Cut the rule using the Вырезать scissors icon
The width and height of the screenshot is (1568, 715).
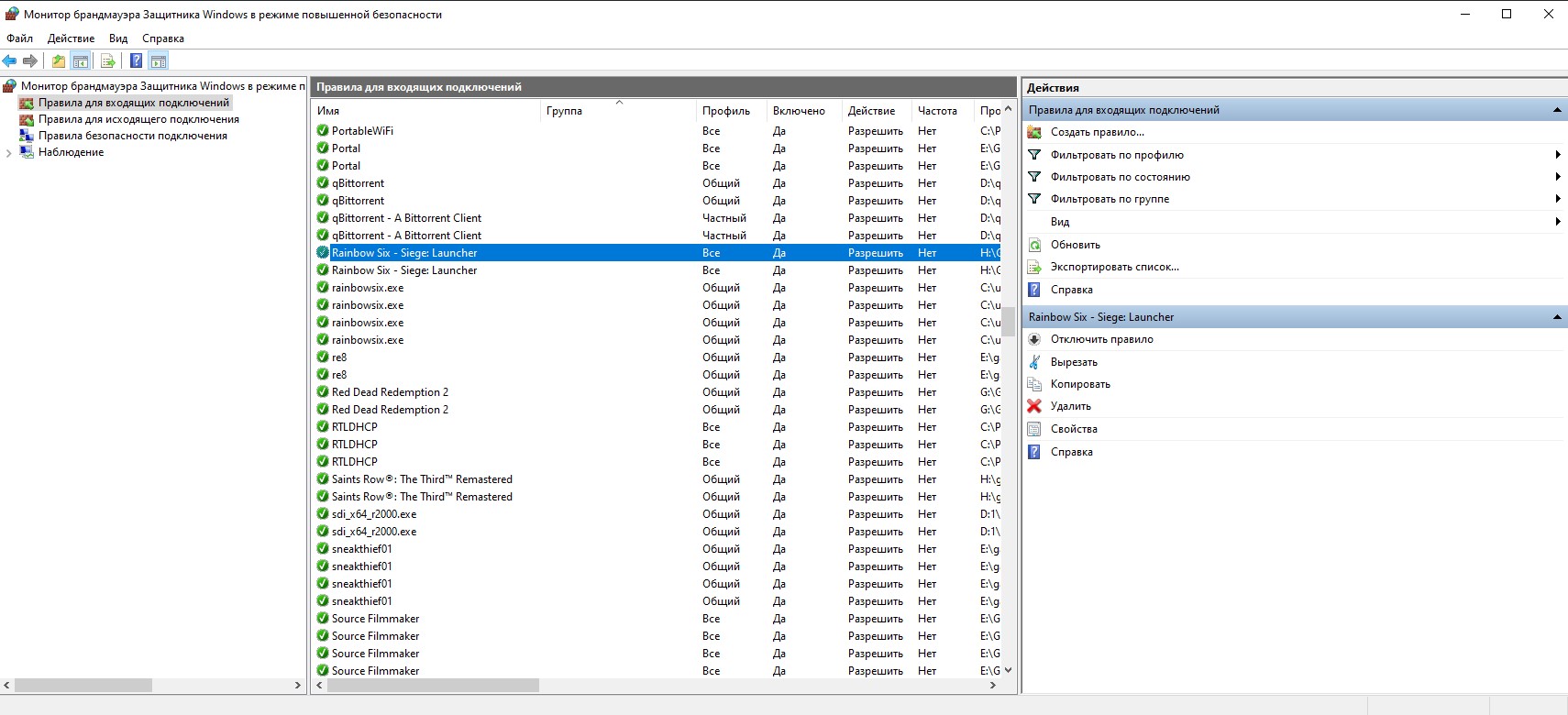point(1034,362)
